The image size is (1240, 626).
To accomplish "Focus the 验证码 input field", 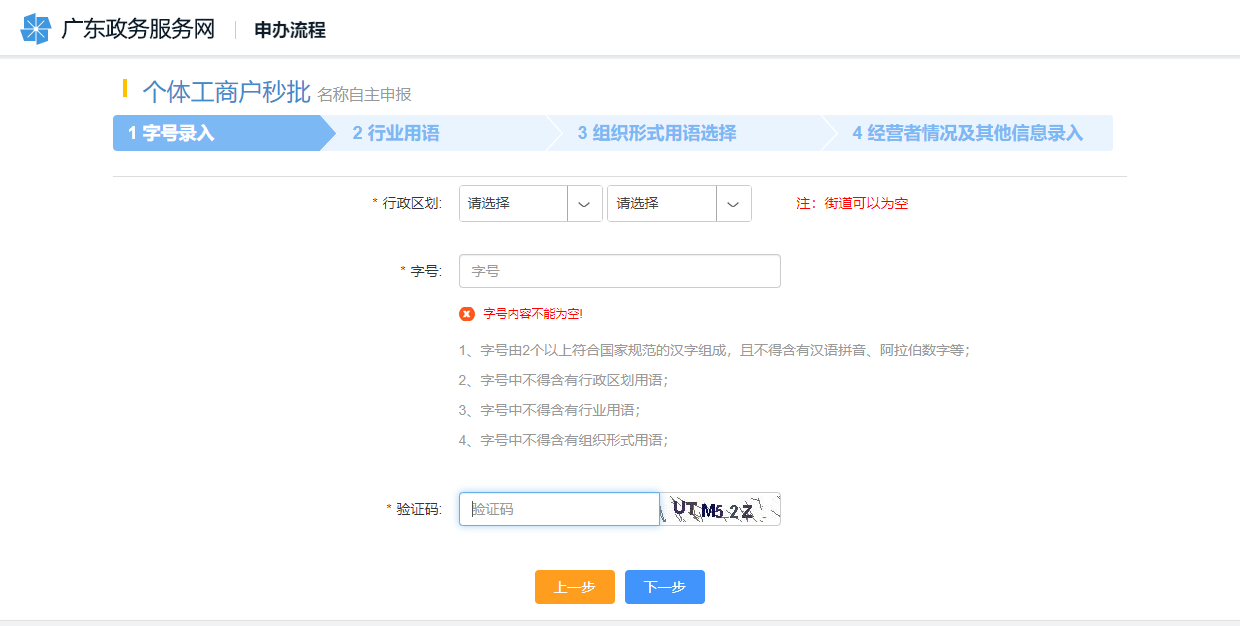I will pos(559,509).
